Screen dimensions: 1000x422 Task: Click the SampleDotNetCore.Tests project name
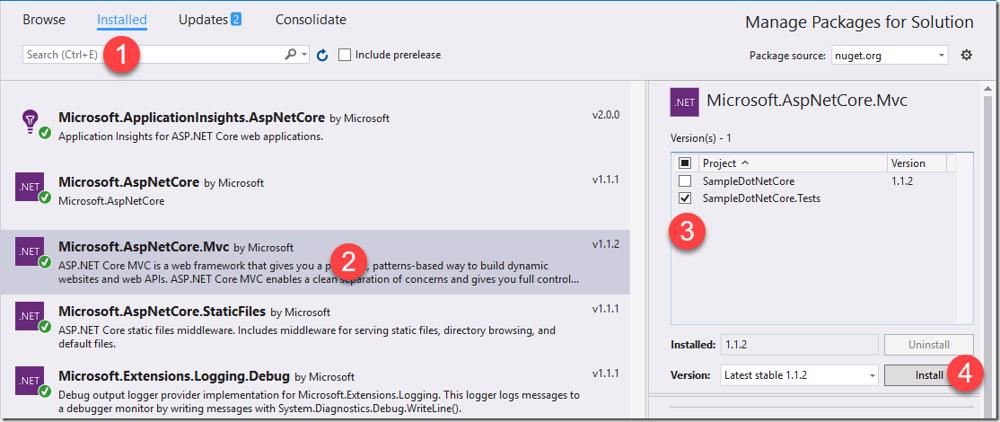coord(761,198)
